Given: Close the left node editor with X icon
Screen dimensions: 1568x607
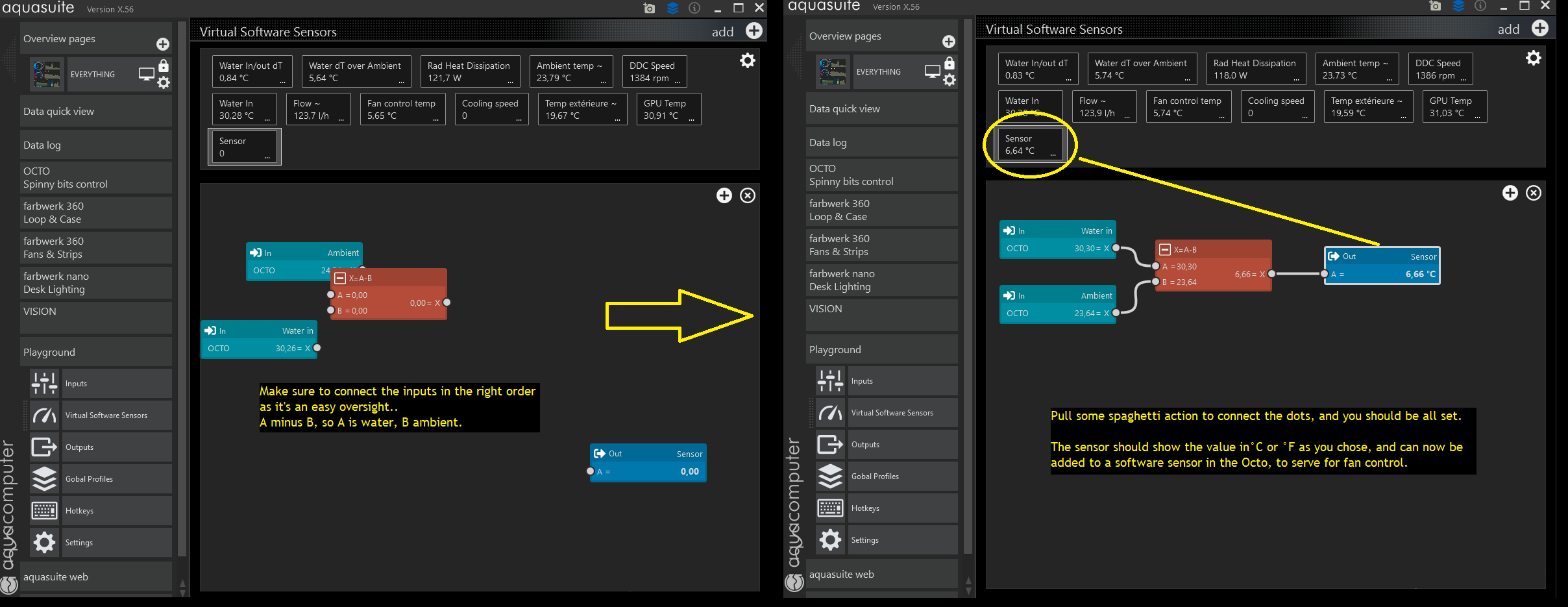Looking at the screenshot, I should tap(748, 195).
